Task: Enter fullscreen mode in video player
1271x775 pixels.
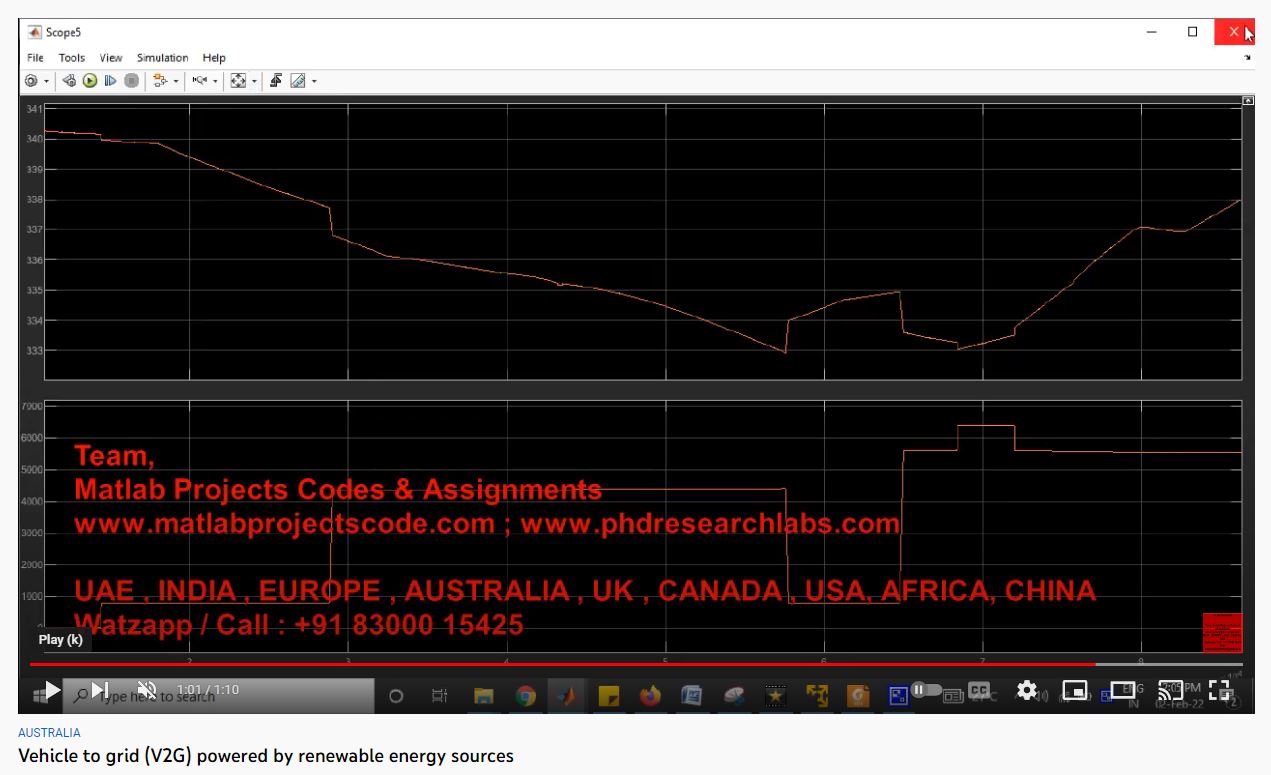Action: pyautogui.click(x=1219, y=690)
